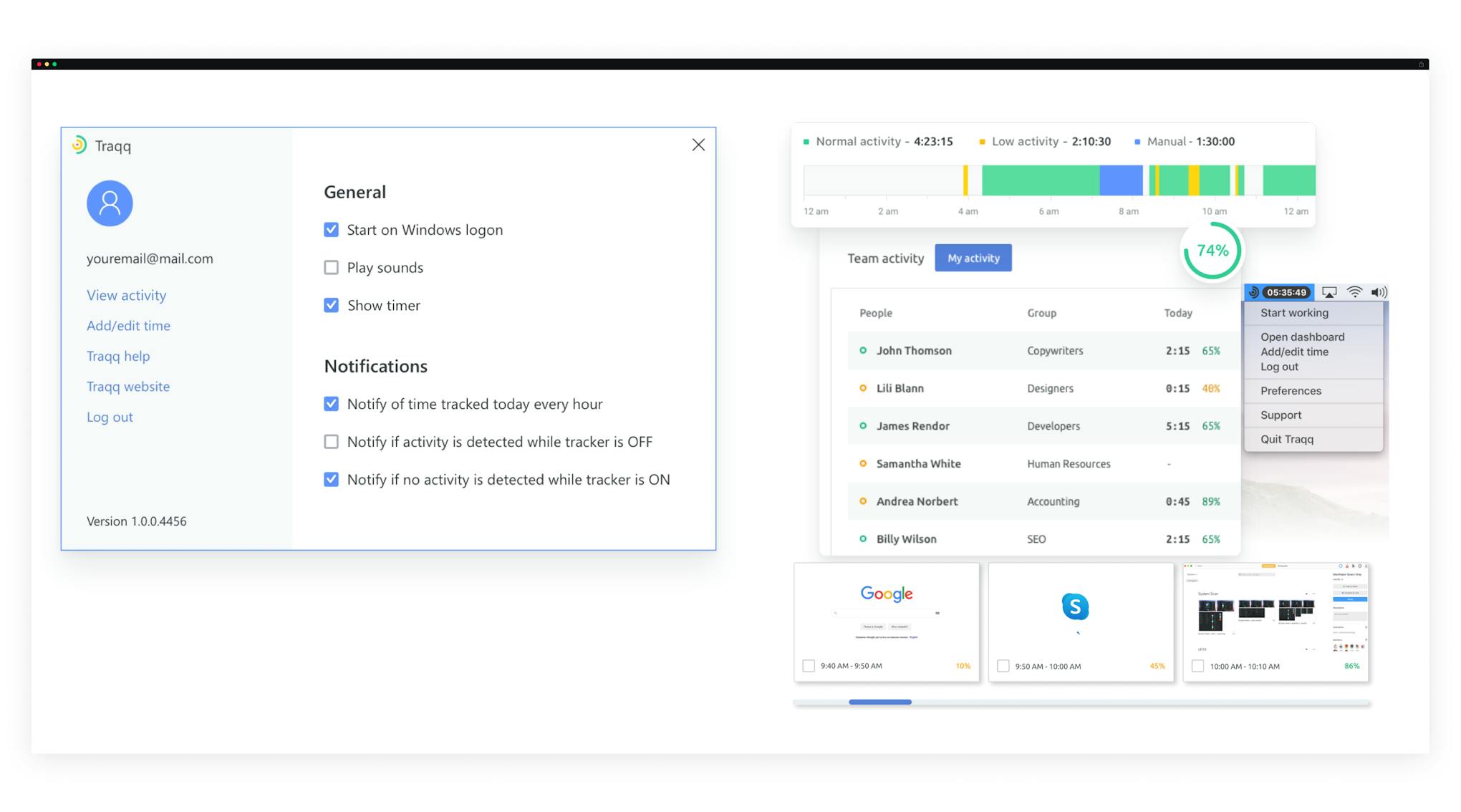Click John Thomson's green status dot

863,351
